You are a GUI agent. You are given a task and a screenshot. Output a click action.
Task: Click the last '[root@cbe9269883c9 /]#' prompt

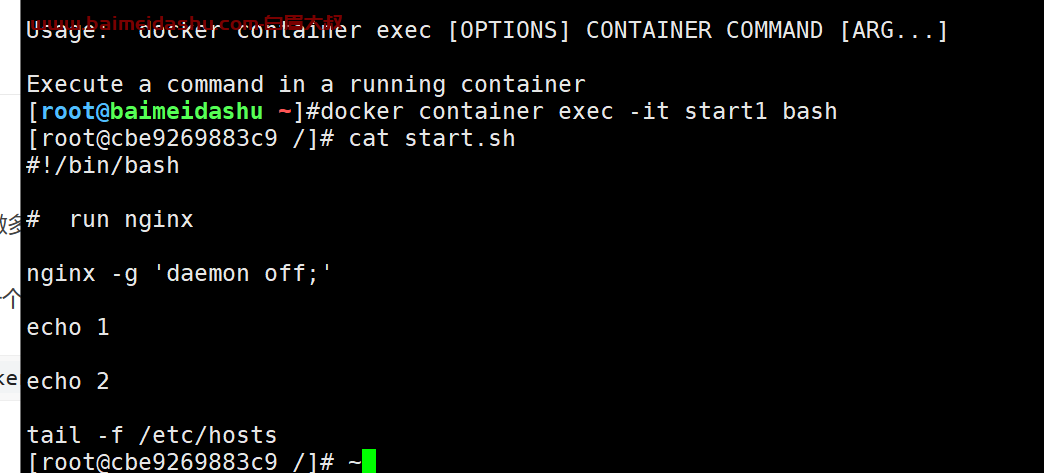pos(180,461)
